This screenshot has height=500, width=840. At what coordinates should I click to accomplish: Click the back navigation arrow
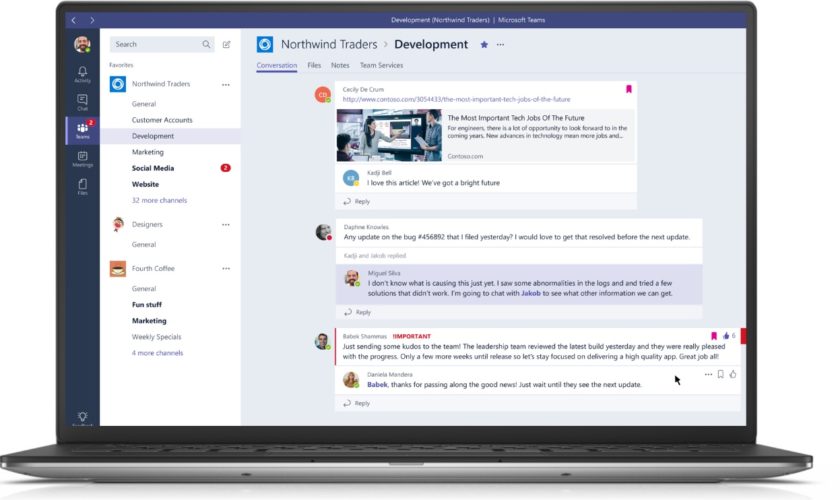[x=73, y=20]
